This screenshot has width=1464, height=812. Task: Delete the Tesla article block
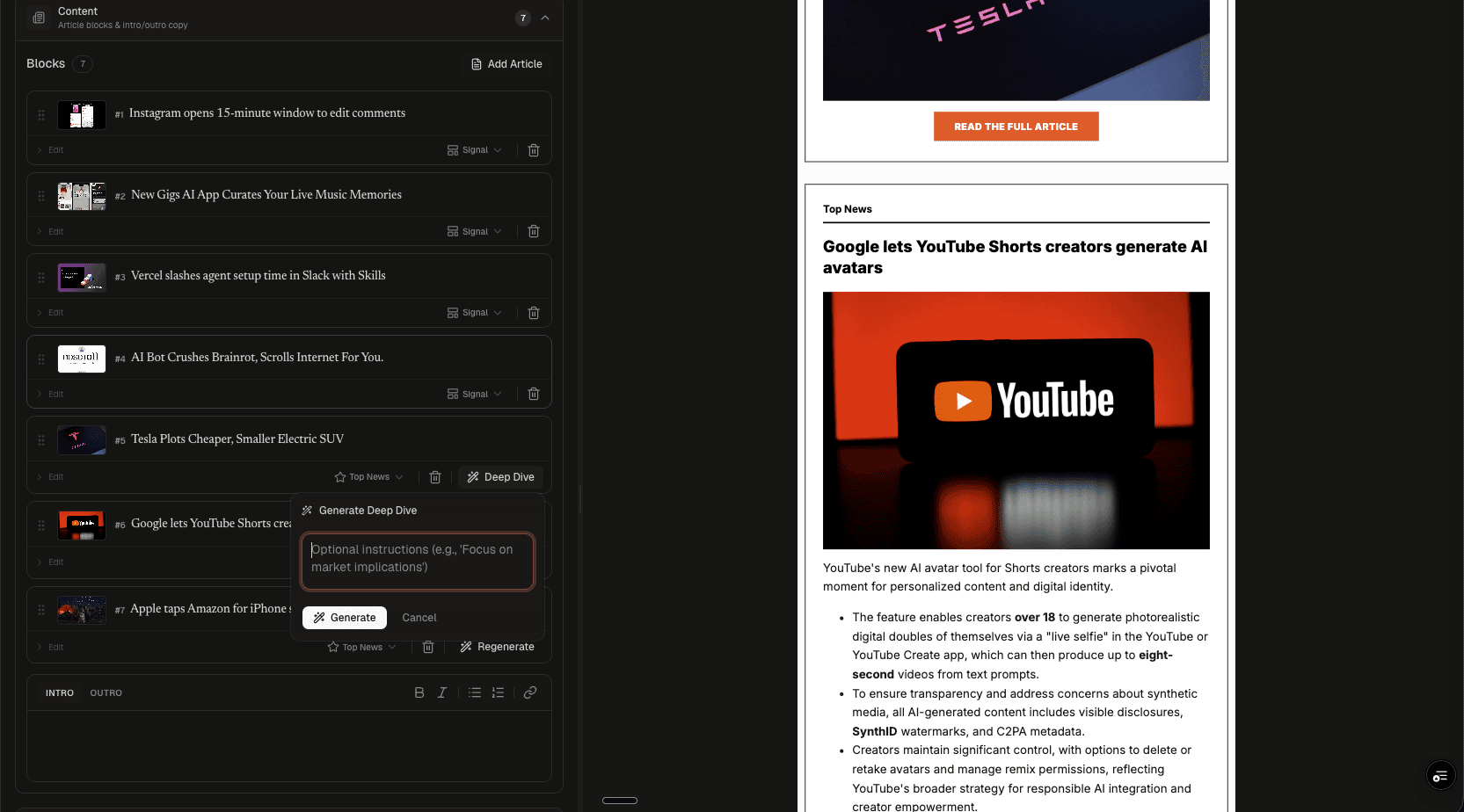click(434, 477)
